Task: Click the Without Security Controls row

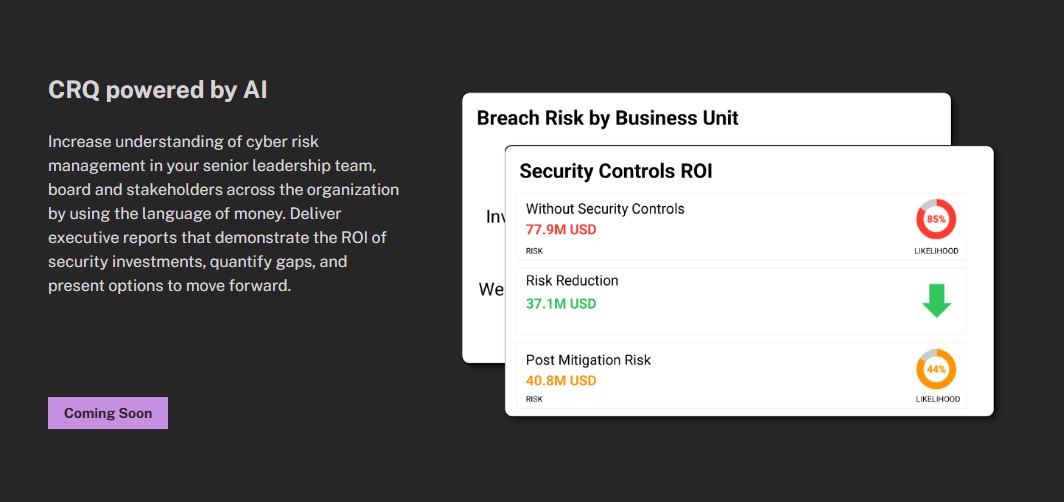Action: point(741,227)
